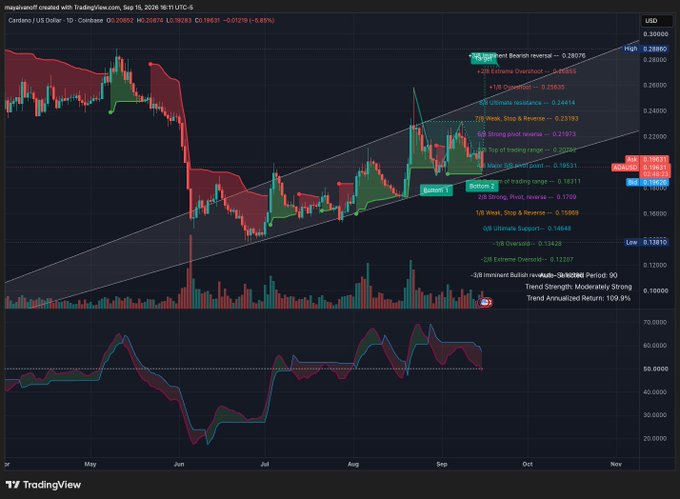Click the 02:48:23 countdown timer label
The height and width of the screenshot is (499, 680).
[655, 174]
